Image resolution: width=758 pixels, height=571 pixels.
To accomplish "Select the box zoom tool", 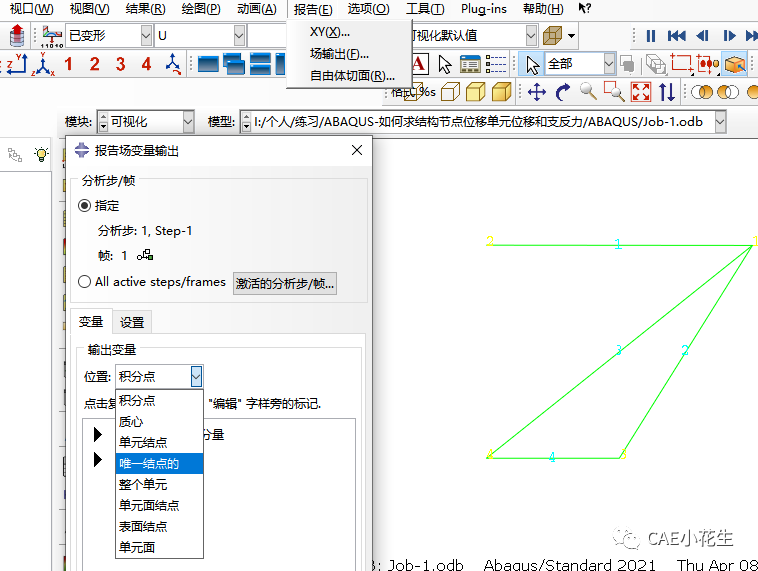I will click(614, 91).
